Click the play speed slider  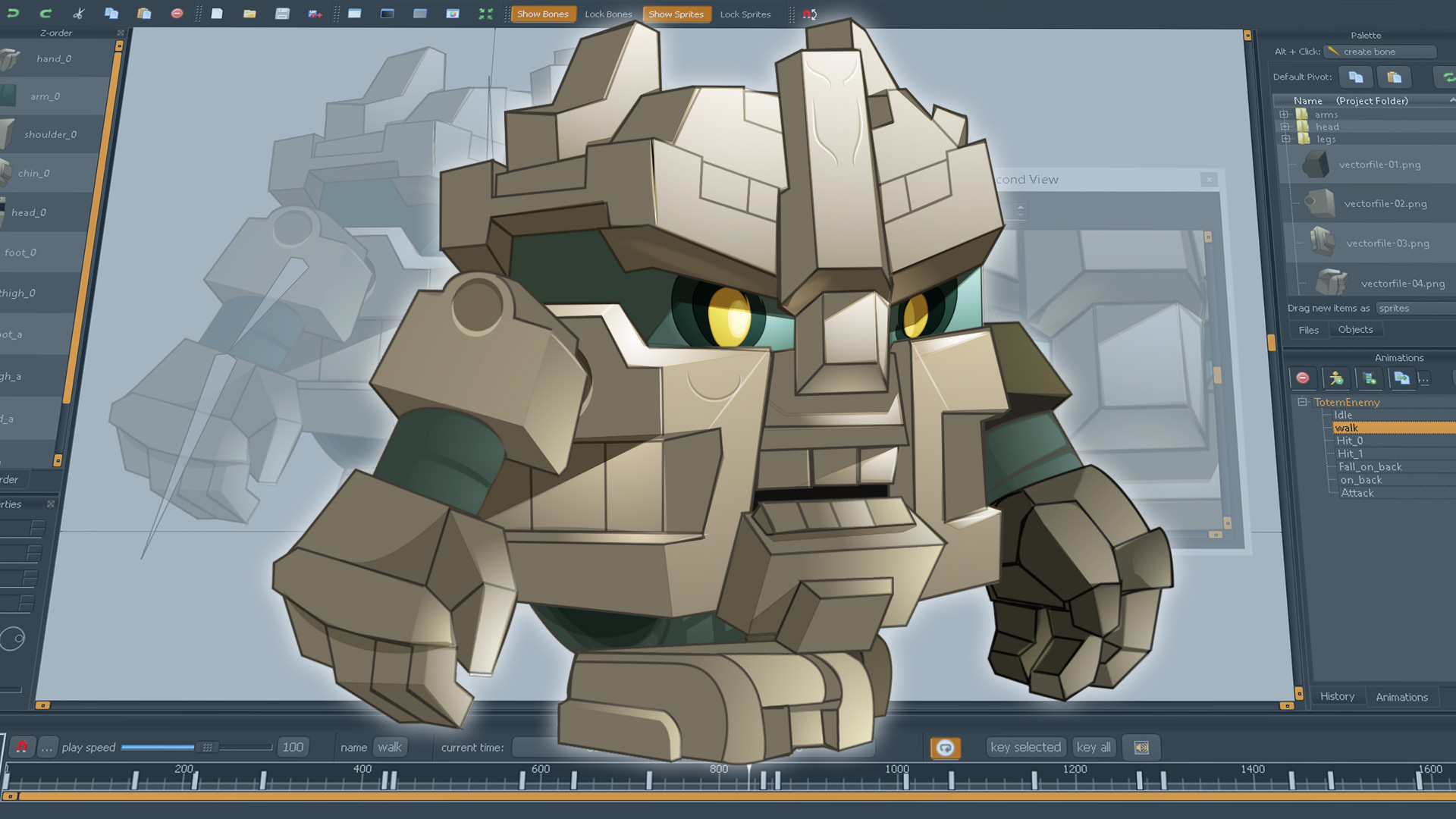206,747
